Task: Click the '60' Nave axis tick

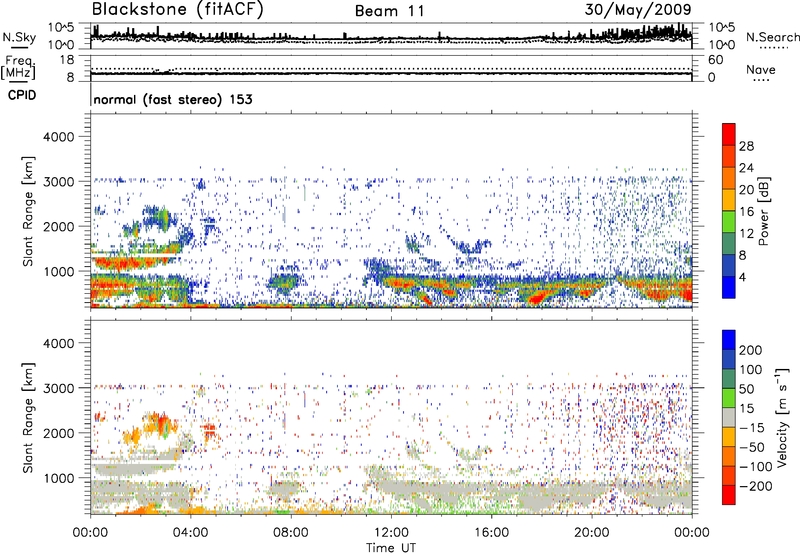Action: (x=716, y=60)
